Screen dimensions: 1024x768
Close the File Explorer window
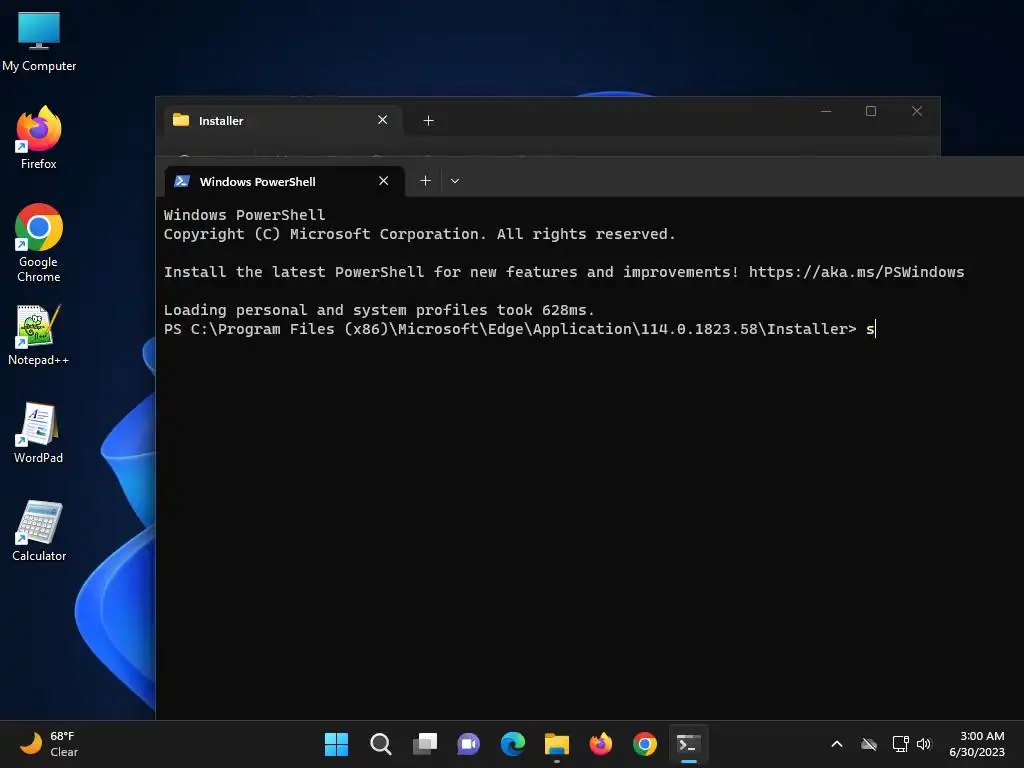917,111
